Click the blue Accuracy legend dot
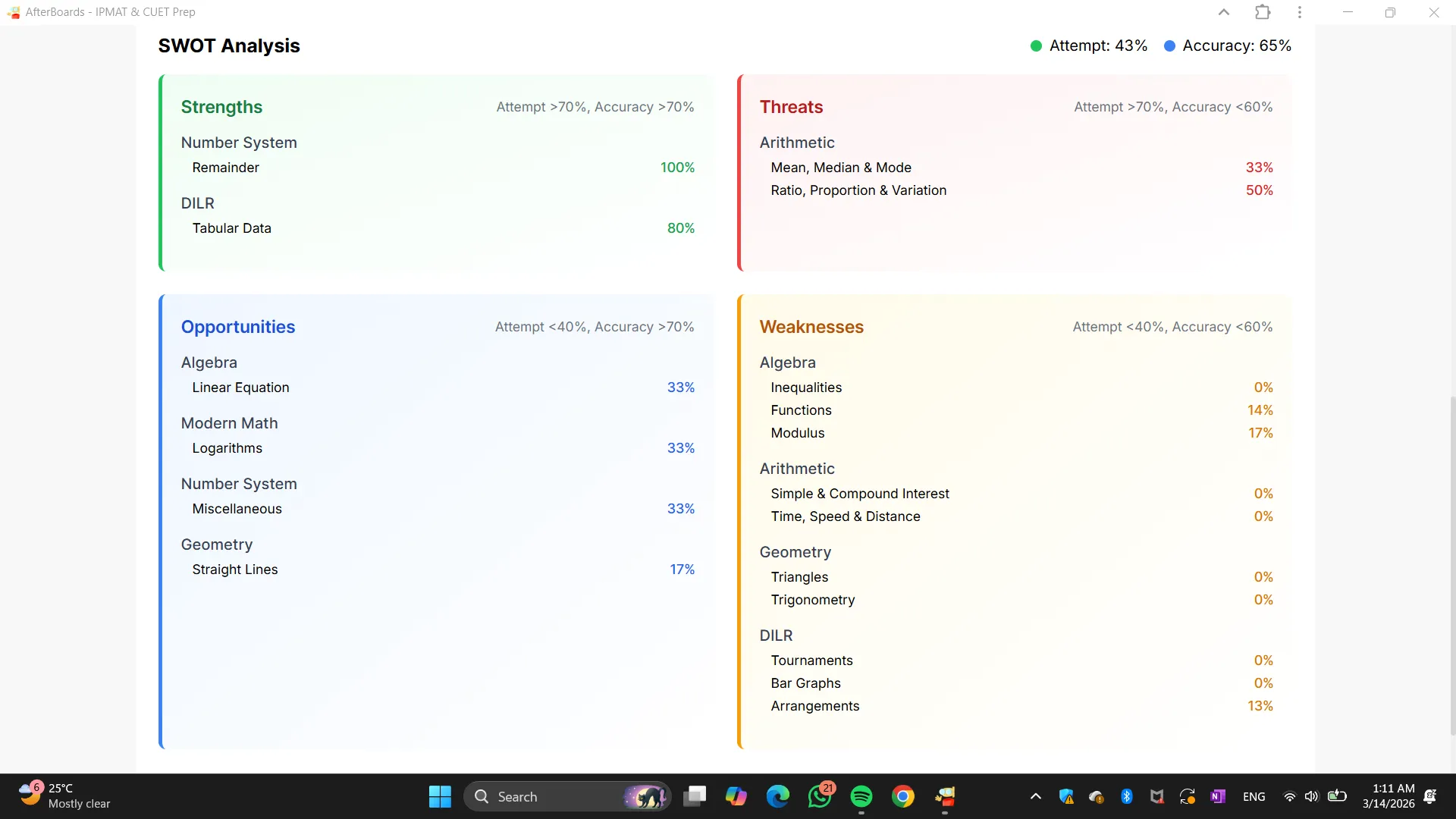Screen dimensions: 1456x819 (1169, 46)
